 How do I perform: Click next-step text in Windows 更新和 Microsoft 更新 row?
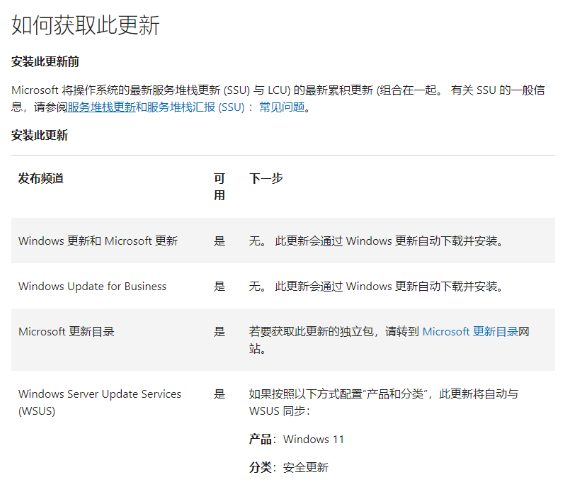376,241
